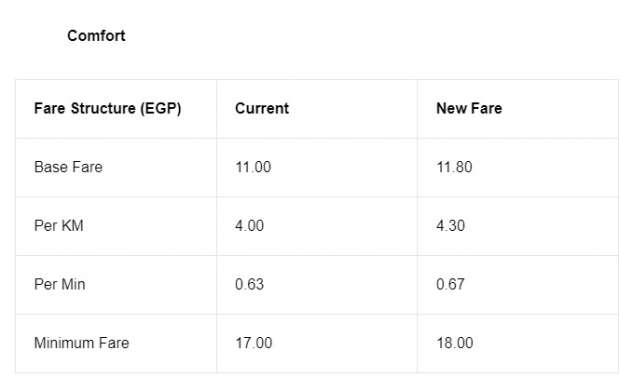Click the new Per KM value 4.30

pos(450,226)
